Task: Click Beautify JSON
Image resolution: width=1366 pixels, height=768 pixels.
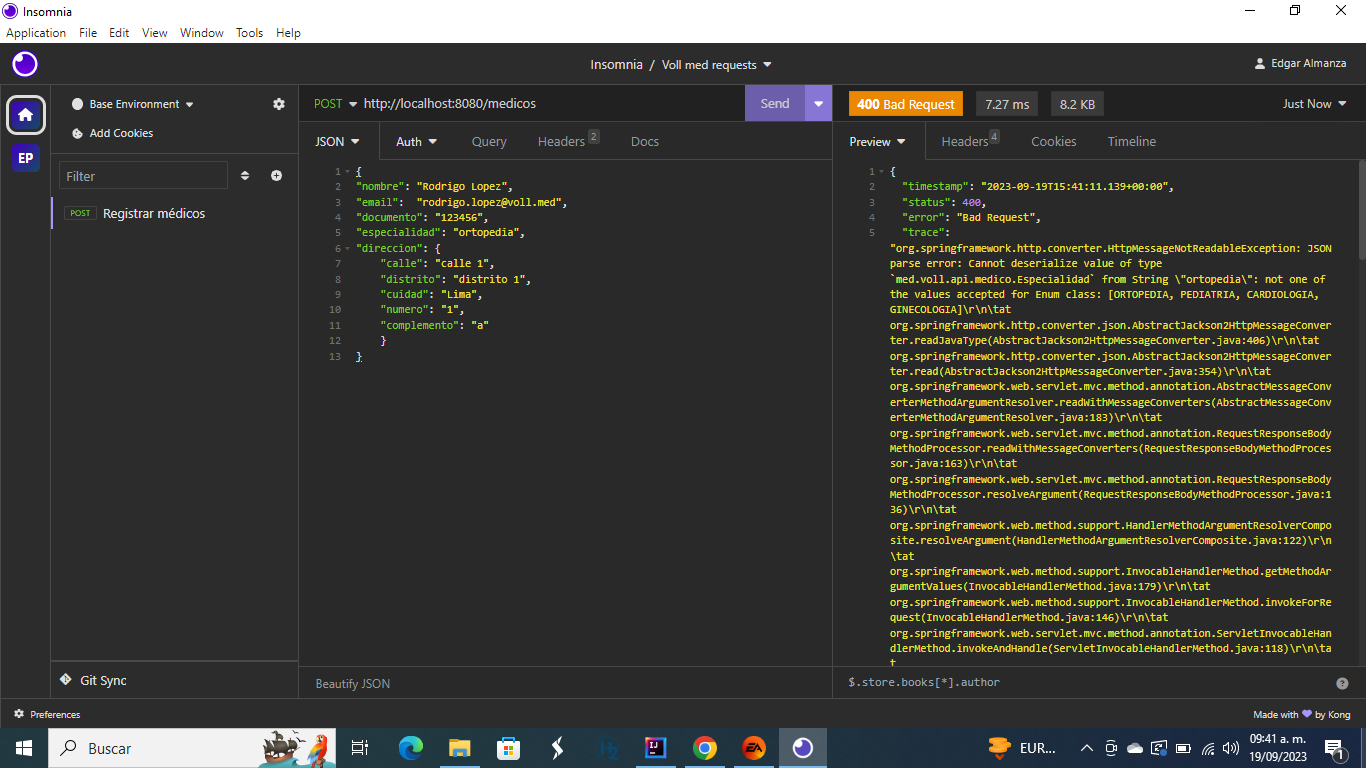Action: tap(353, 684)
